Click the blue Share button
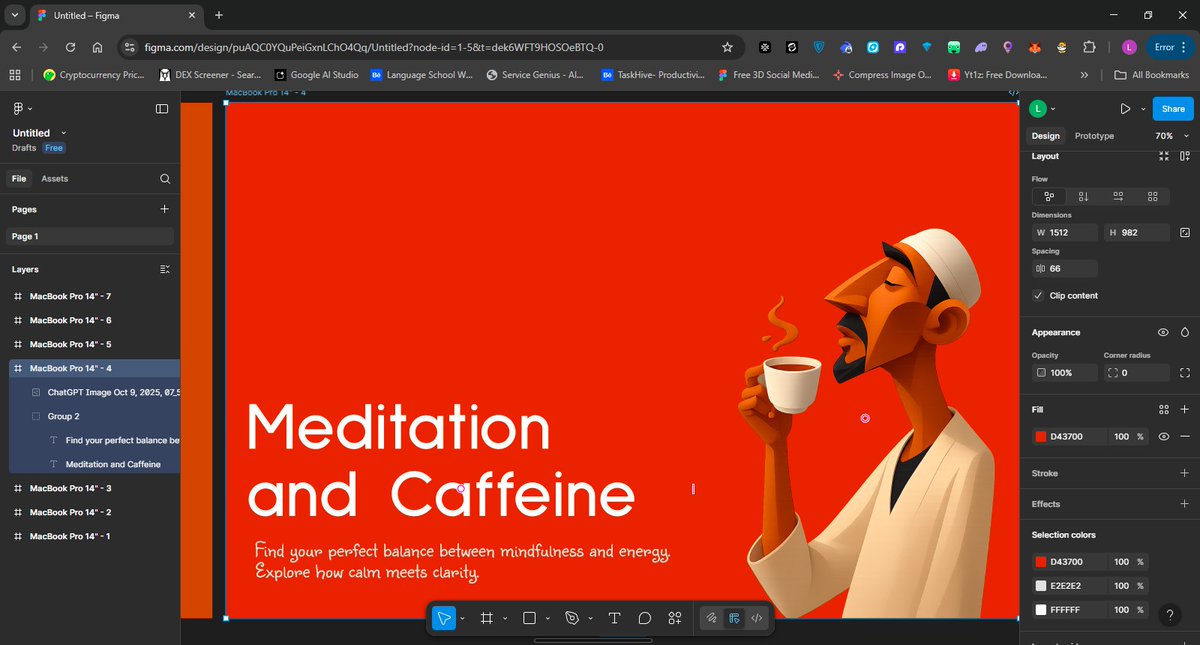 [x=1173, y=109]
